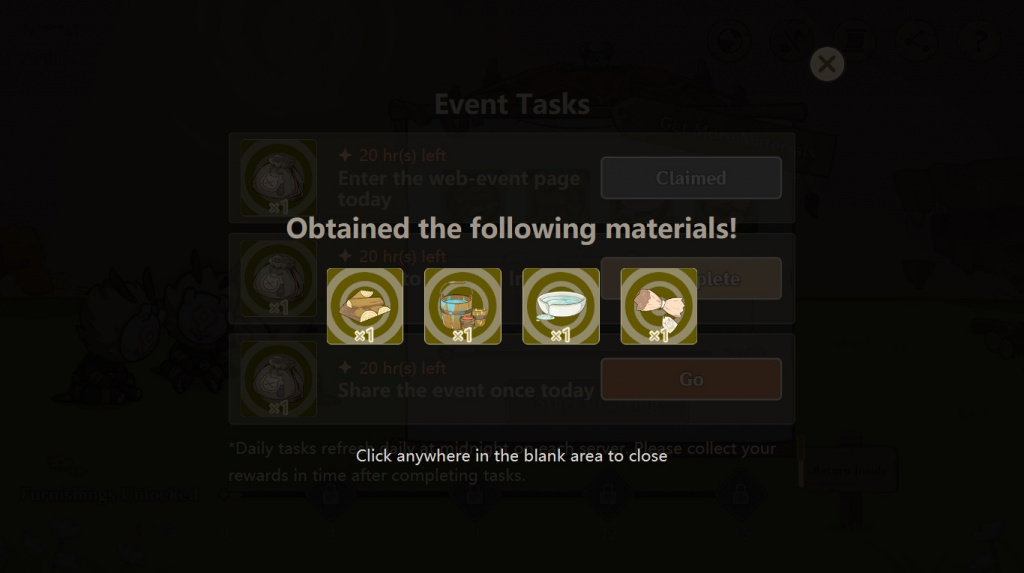Click the obtained wood logs material icon
Image resolution: width=1024 pixels, height=573 pixels.
365,306
